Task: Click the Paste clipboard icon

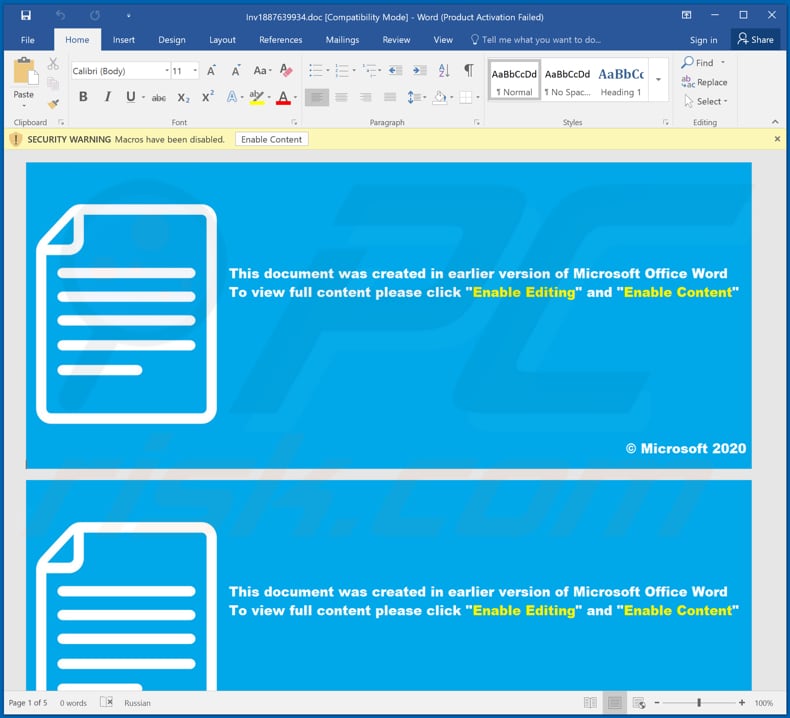Action: (x=25, y=72)
